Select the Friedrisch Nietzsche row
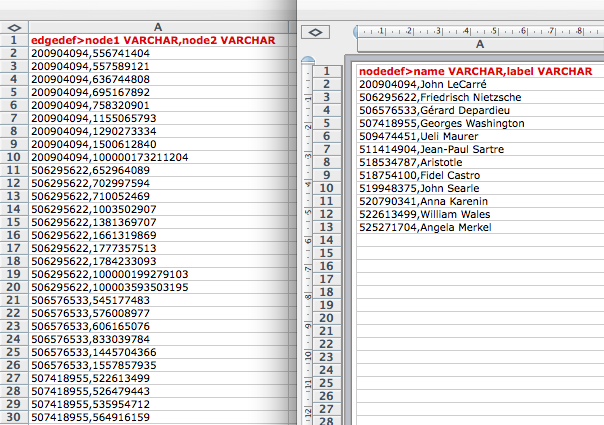The image size is (604, 425). click(x=480, y=97)
